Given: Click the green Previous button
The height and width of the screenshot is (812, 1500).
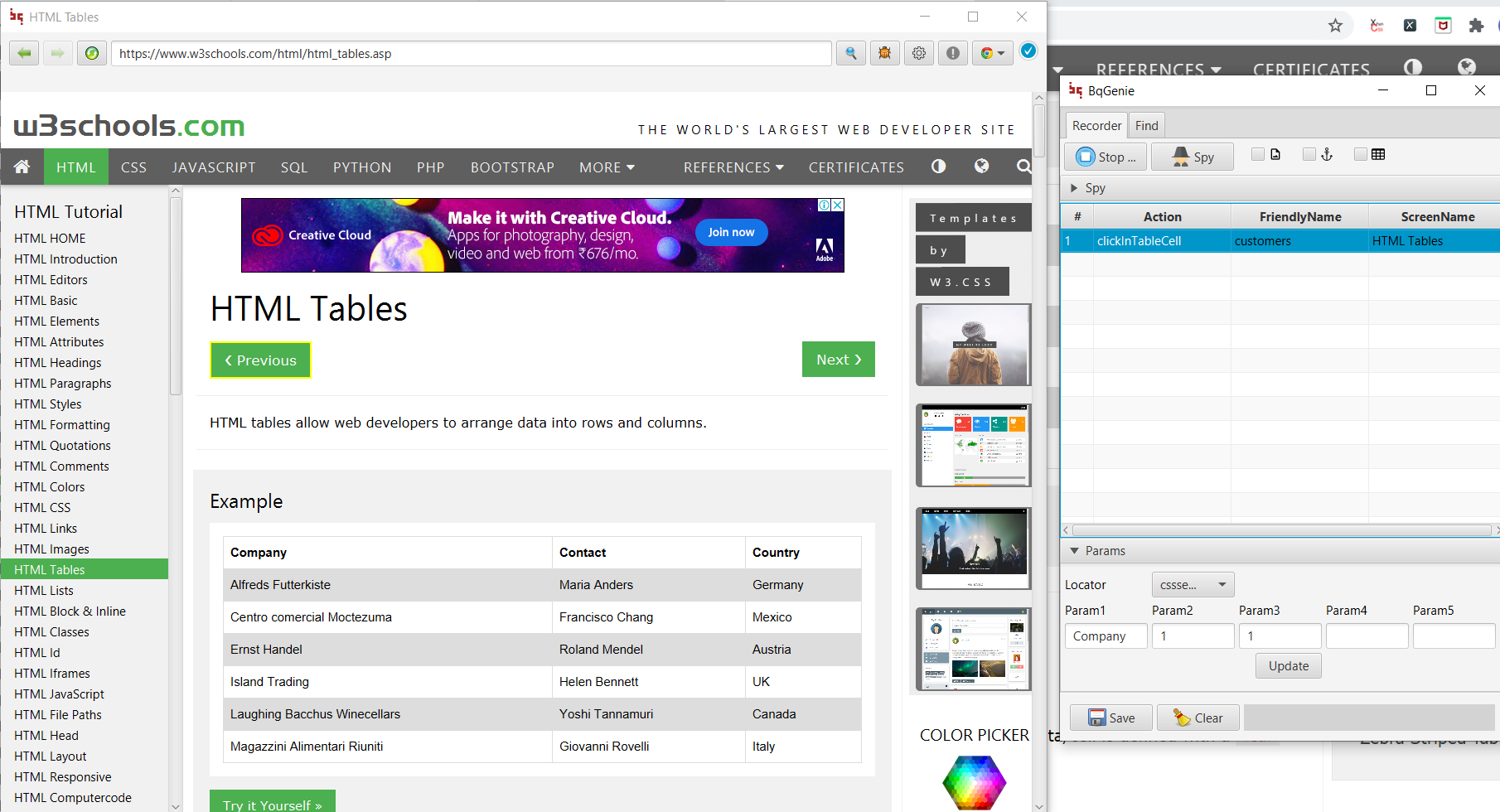Looking at the screenshot, I should [260, 360].
